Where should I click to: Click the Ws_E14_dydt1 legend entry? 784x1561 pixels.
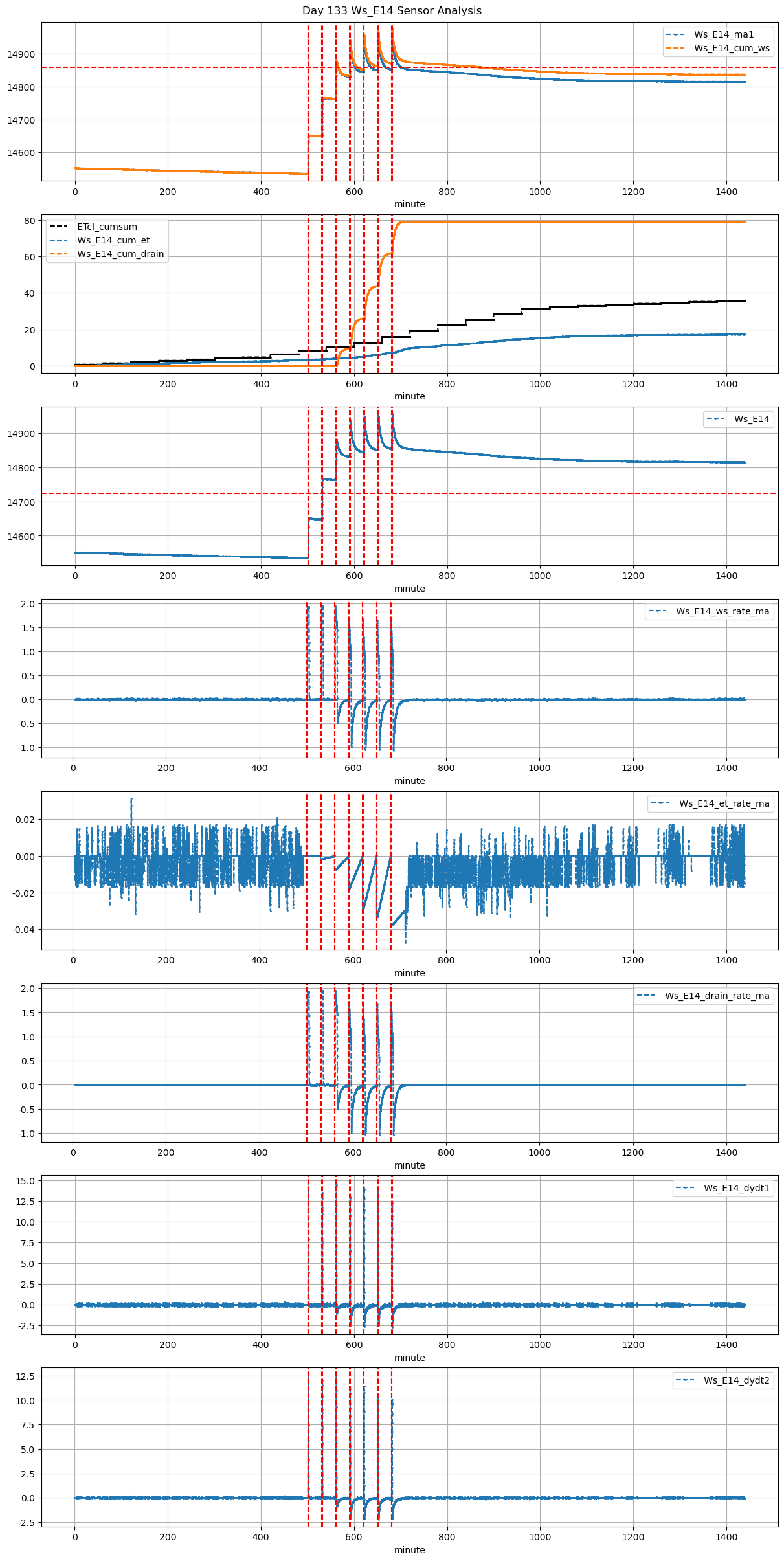click(736, 1188)
